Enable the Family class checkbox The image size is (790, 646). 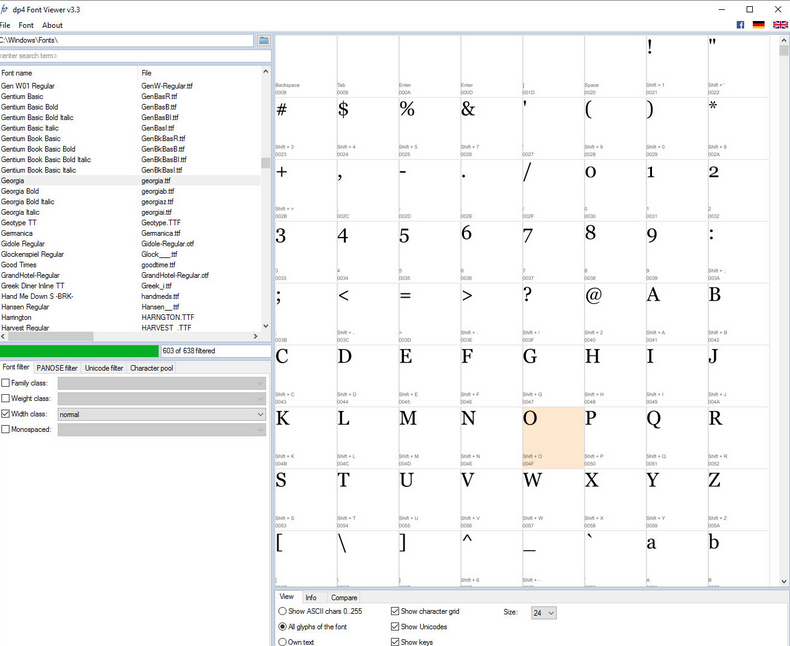click(6, 383)
